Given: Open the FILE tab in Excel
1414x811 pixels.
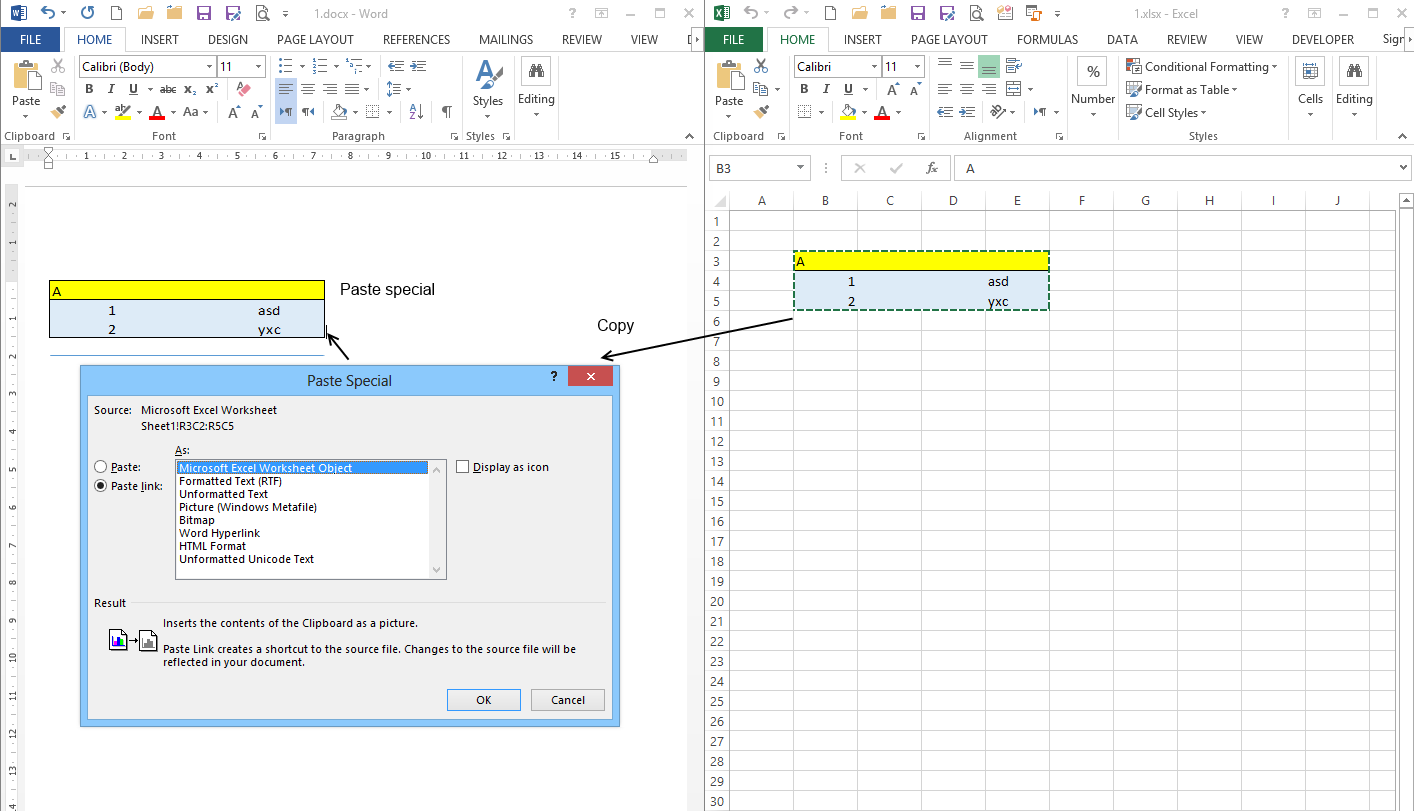Looking at the screenshot, I should click(x=733, y=40).
